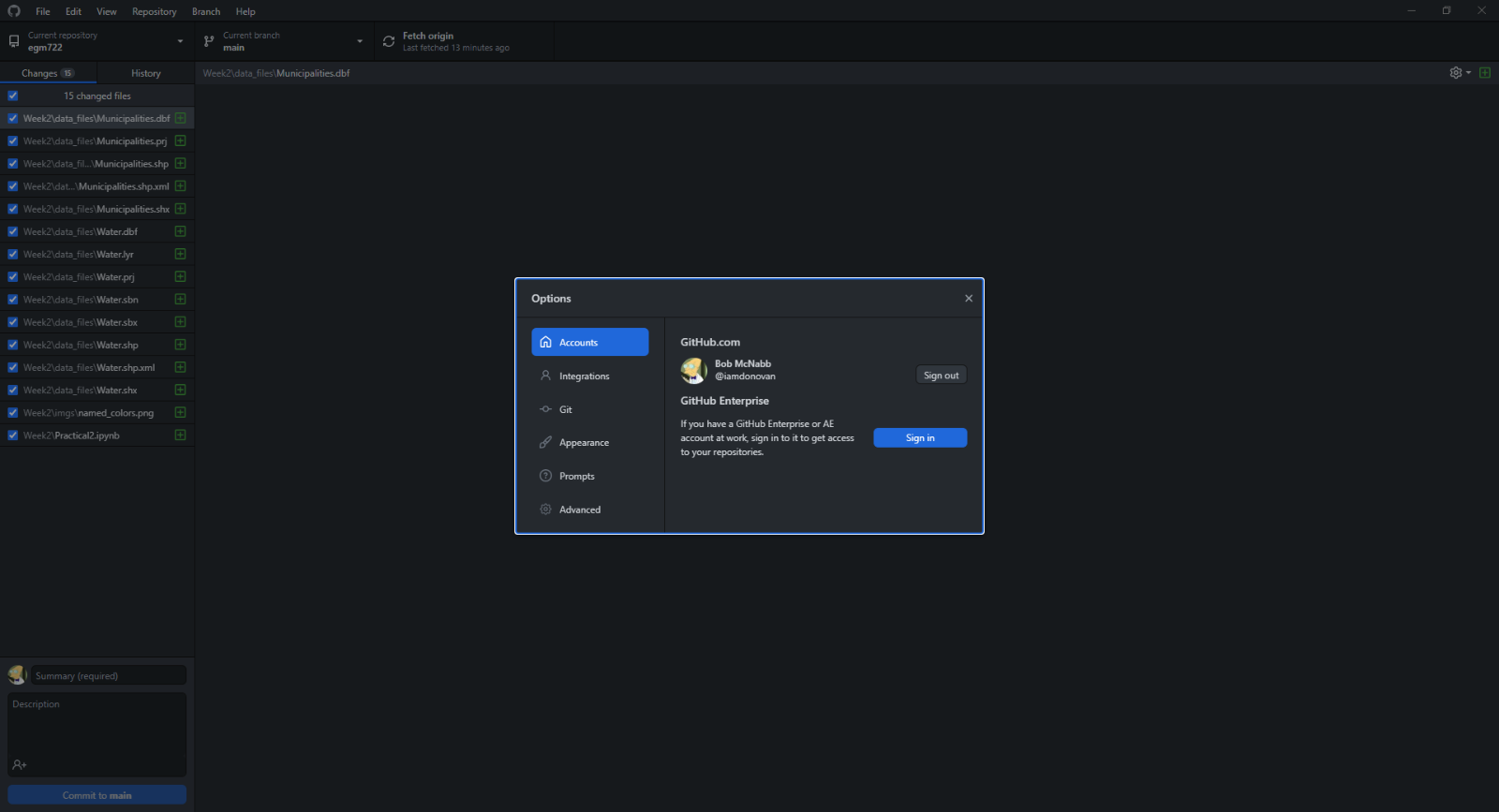The image size is (1499, 812).
Task: Click the GitHub logo icon in menu bar
Action: pyautogui.click(x=14, y=11)
